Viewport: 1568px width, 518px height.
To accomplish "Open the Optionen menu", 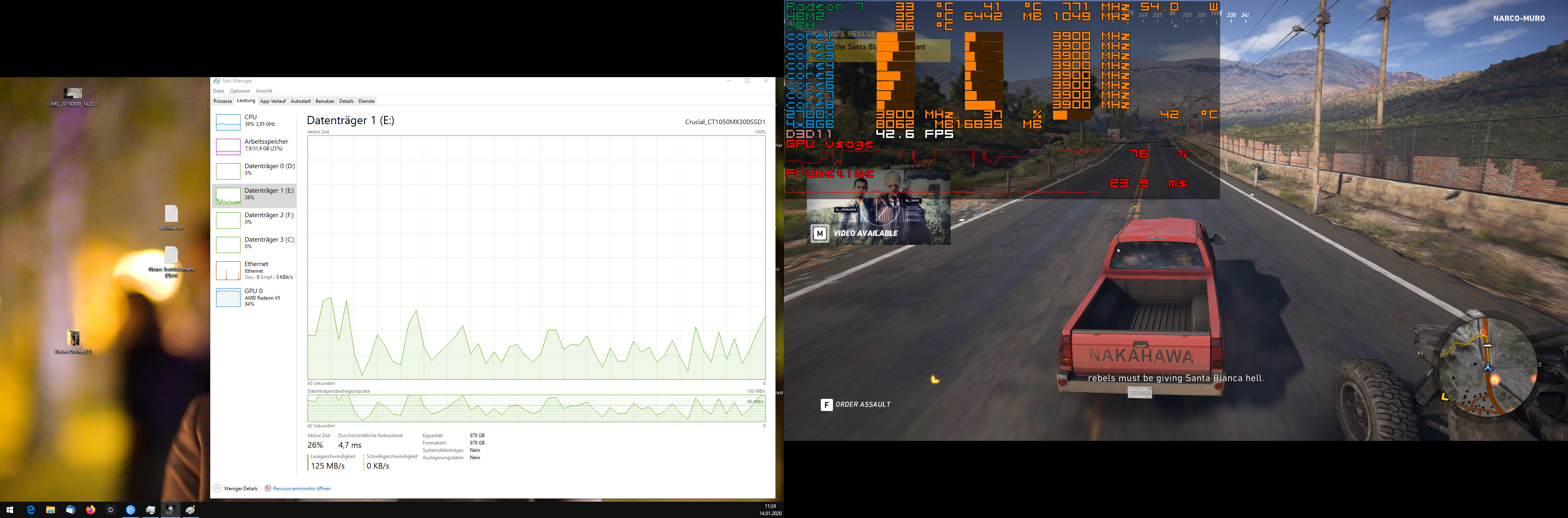I will 240,91.
